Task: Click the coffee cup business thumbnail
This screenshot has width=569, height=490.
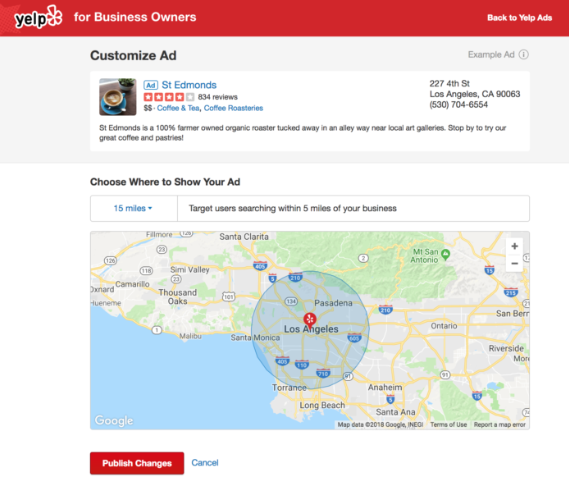Action: pyautogui.click(x=118, y=97)
